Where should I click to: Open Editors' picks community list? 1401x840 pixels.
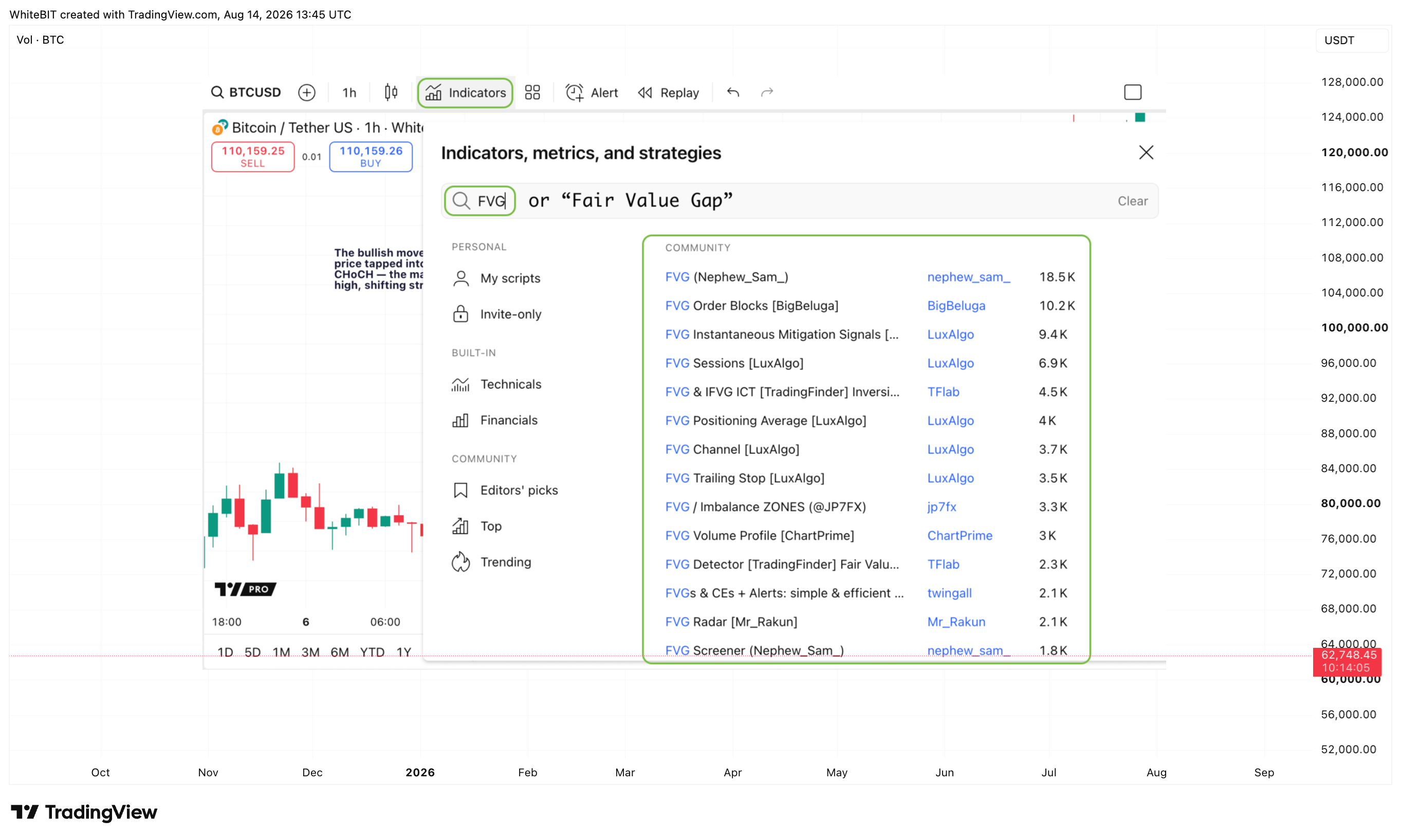[x=505, y=490]
